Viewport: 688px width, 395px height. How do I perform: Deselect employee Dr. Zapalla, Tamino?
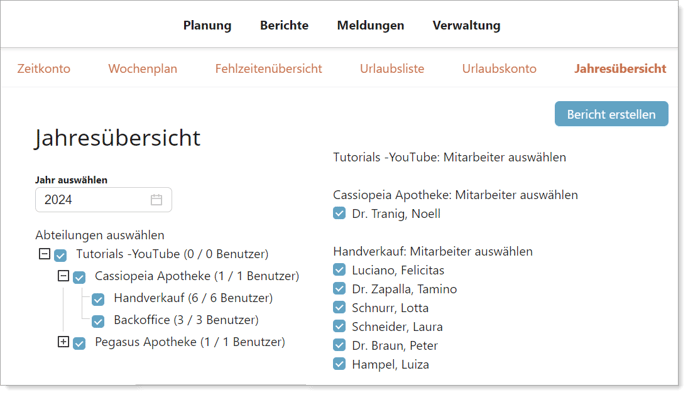pyautogui.click(x=339, y=288)
